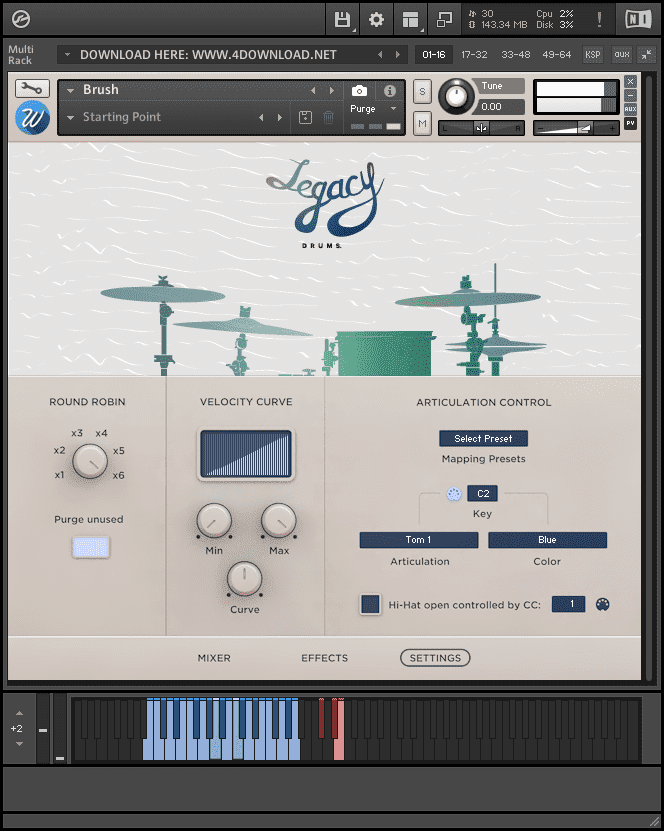The width and height of the screenshot is (664, 831).
Task: Open the instrument info icon
Action: [389, 91]
